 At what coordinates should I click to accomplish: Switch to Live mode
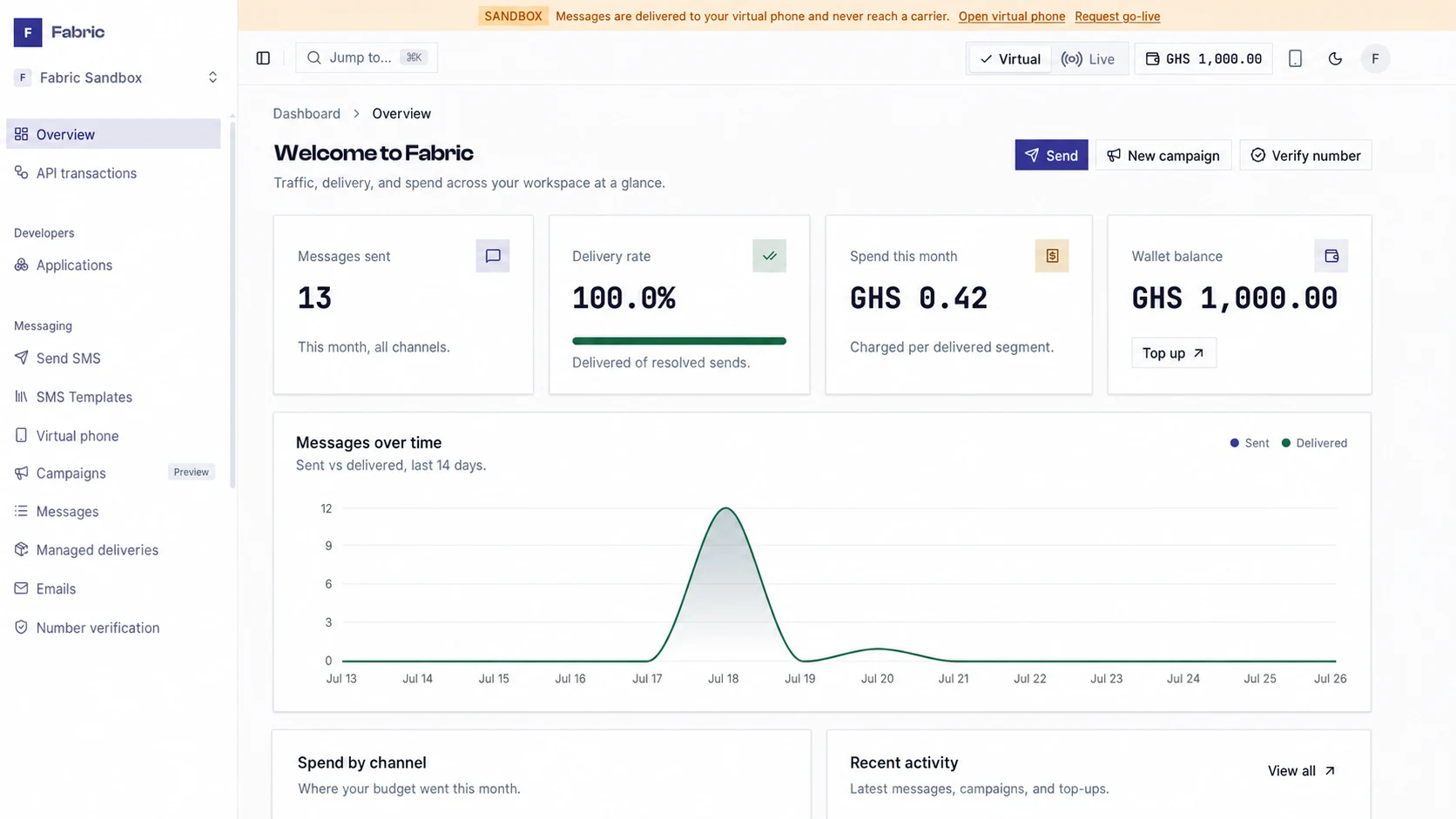[1089, 58]
